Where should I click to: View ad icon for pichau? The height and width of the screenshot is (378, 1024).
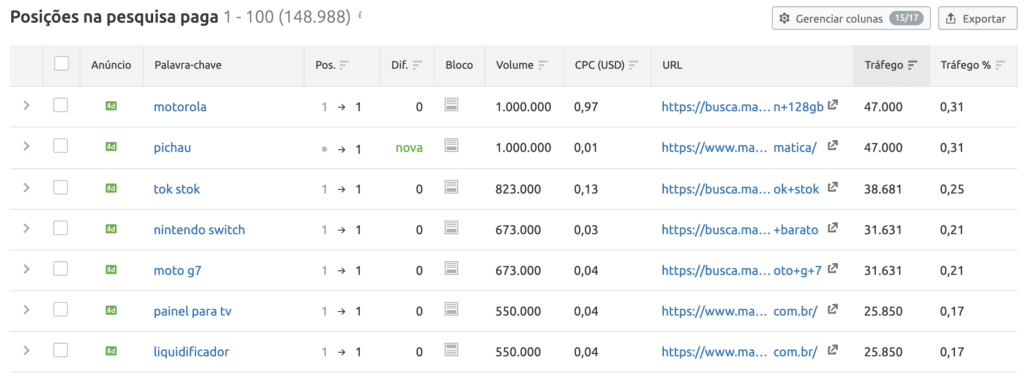pyautogui.click(x=111, y=147)
